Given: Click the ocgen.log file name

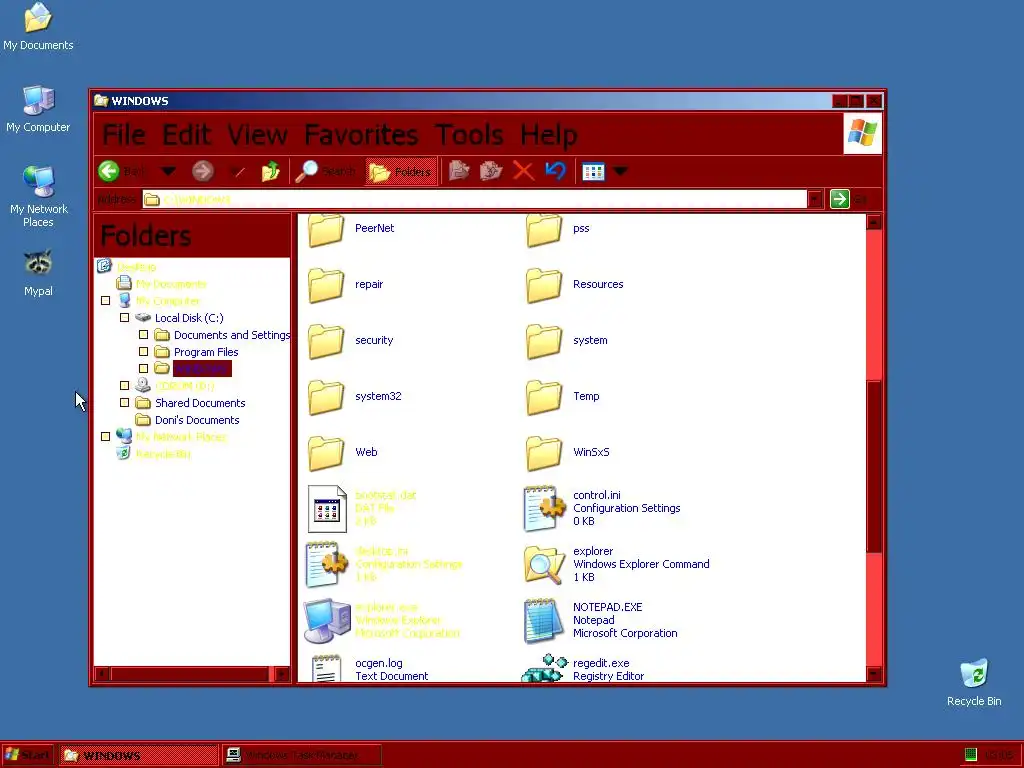Looking at the screenshot, I should [x=379, y=663].
